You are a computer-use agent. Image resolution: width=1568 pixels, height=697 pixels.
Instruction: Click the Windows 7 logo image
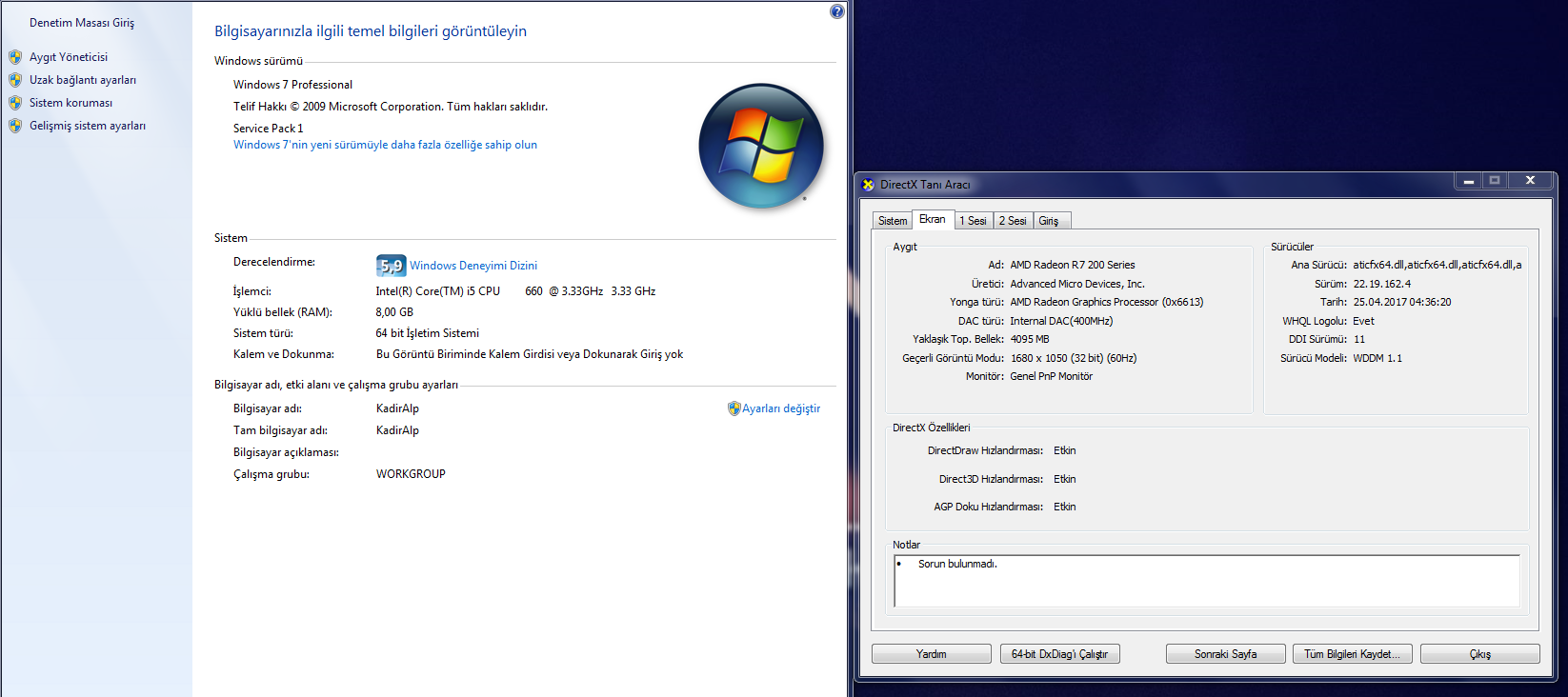pos(761,146)
